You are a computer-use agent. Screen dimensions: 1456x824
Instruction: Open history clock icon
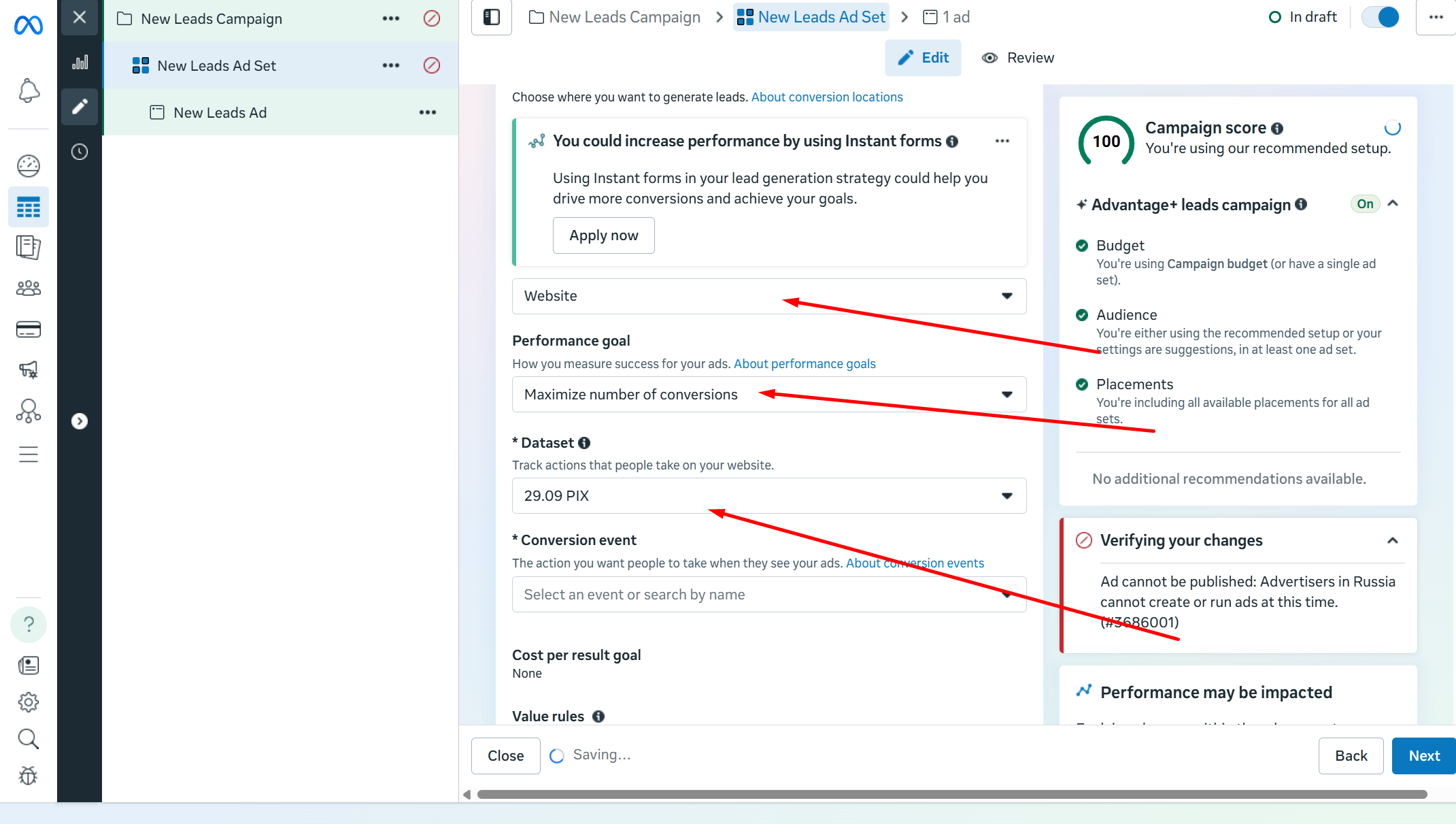click(80, 152)
